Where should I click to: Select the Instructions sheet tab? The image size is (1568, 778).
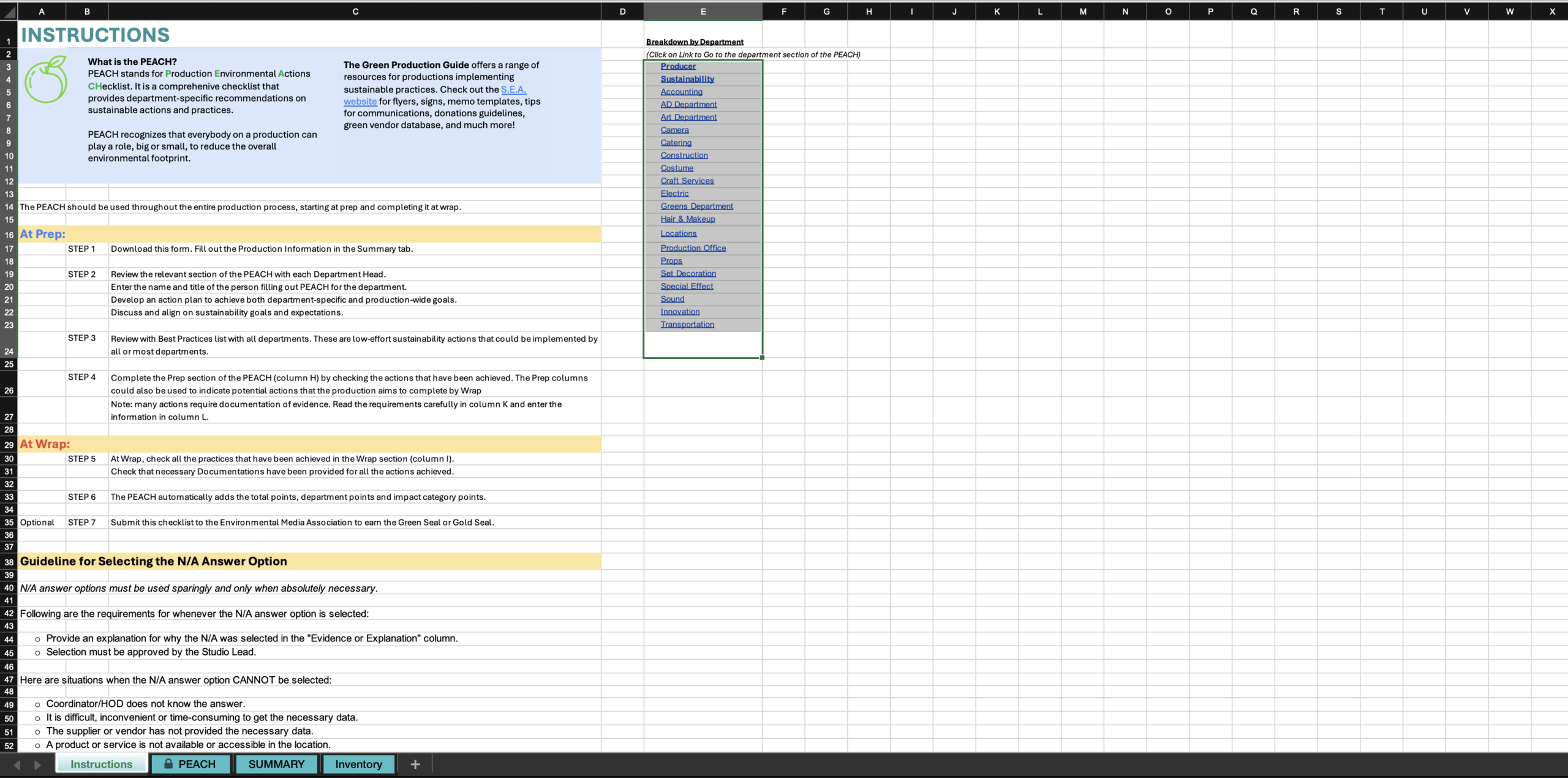coord(101,764)
